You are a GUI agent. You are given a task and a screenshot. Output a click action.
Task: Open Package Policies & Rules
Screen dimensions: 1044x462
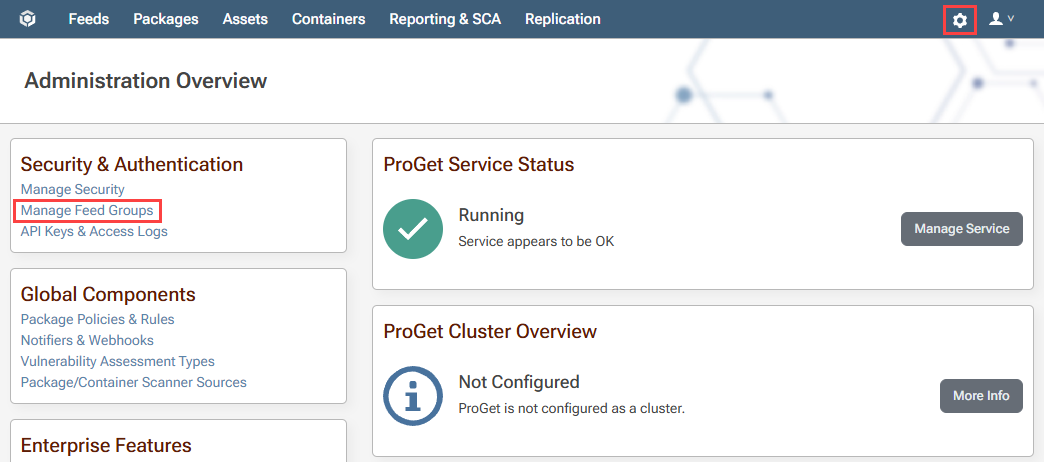97,320
